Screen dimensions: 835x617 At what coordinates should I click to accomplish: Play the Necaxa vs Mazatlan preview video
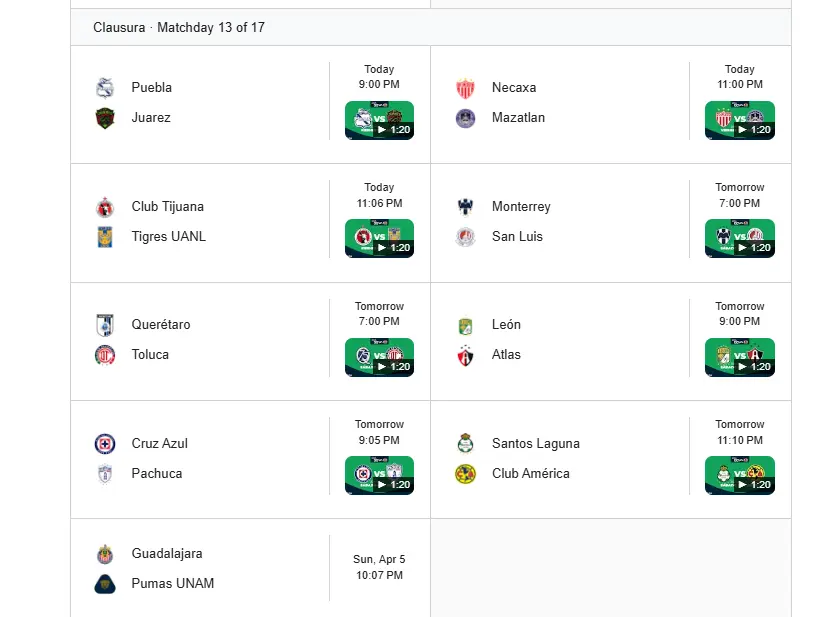coord(739,121)
